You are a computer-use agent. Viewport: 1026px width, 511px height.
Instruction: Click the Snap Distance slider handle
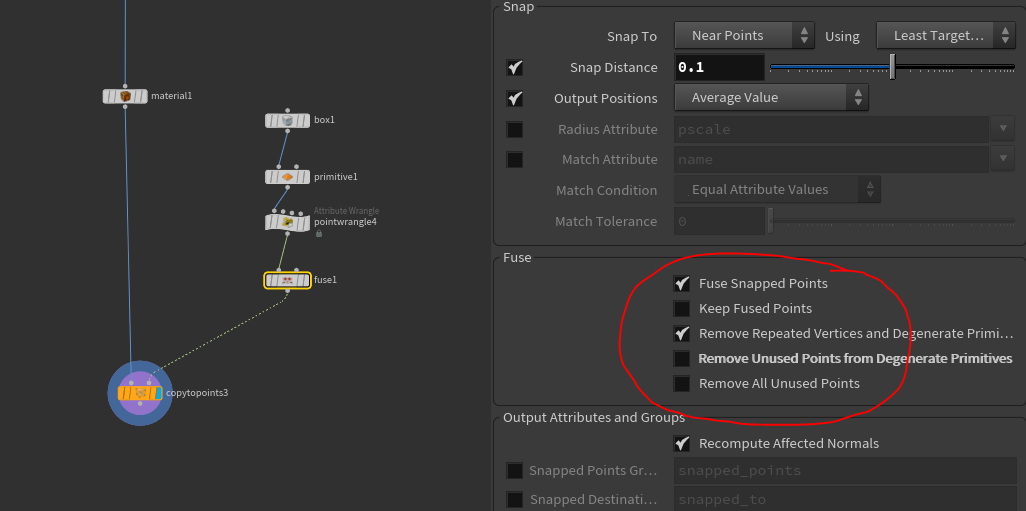coord(892,67)
